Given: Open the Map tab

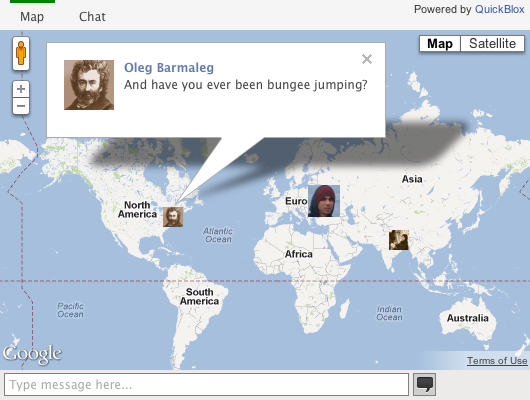Looking at the screenshot, I should click(32, 17).
